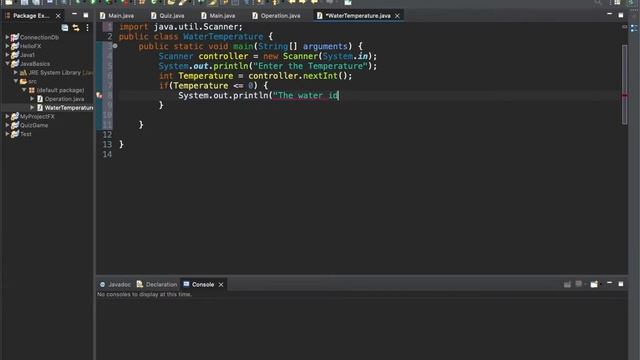Maximize the editor area

621,15
